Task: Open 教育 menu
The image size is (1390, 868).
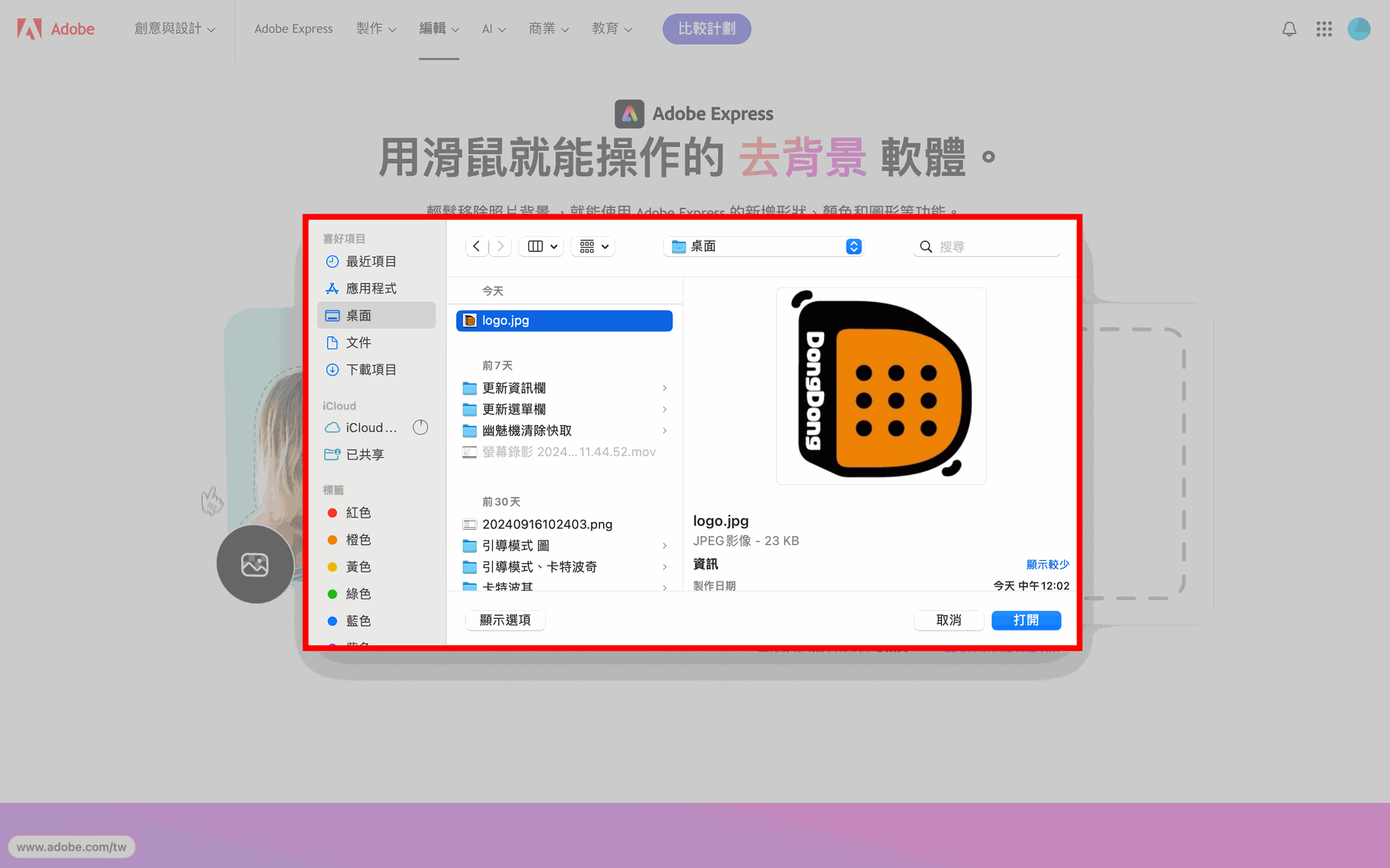Action: 612,29
